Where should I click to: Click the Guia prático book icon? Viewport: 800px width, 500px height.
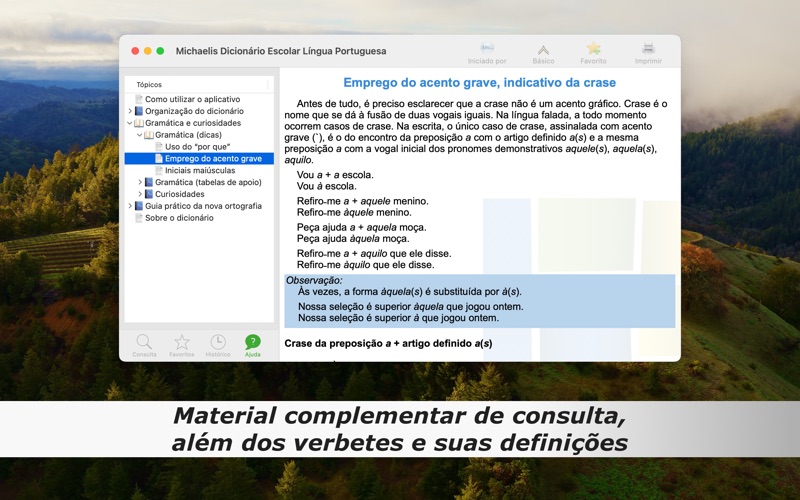(x=139, y=206)
